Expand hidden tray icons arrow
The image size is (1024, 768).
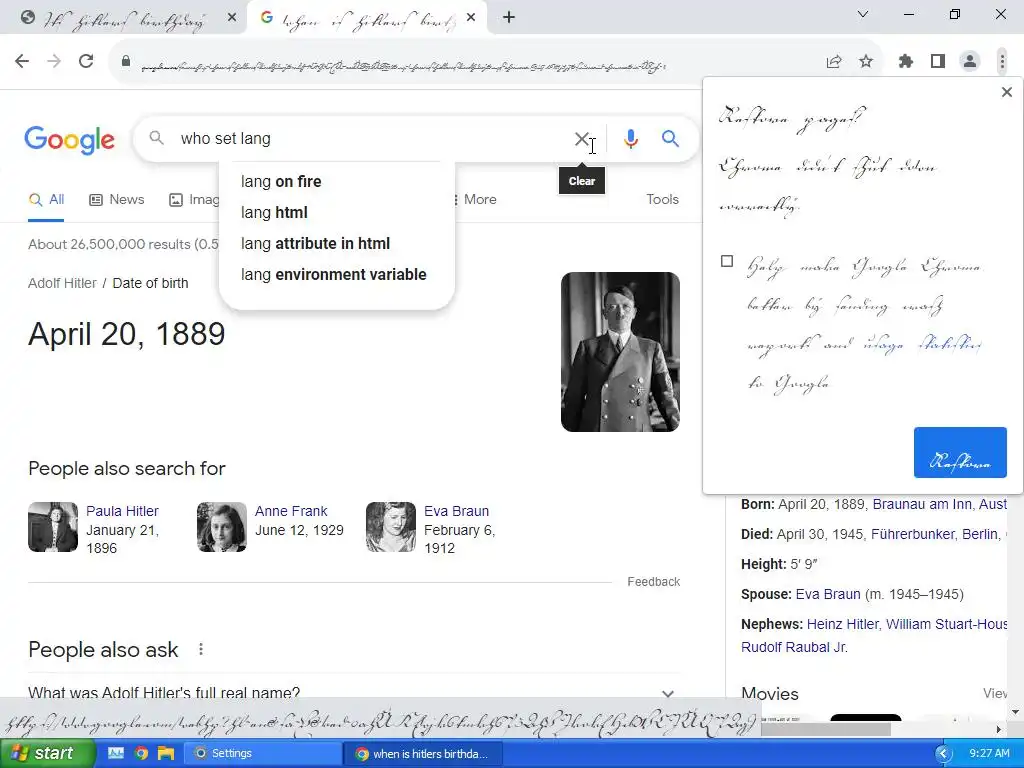[x=943, y=754]
